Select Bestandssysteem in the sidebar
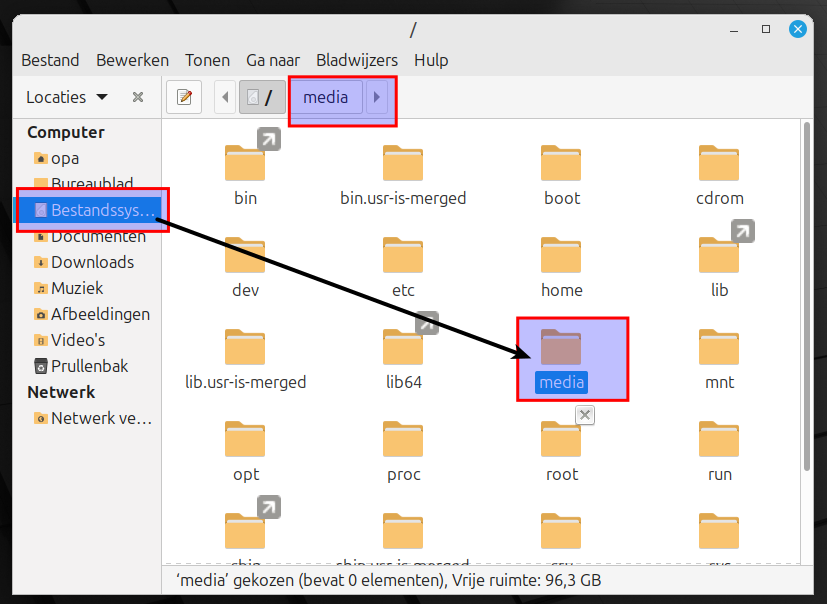 click(87, 210)
